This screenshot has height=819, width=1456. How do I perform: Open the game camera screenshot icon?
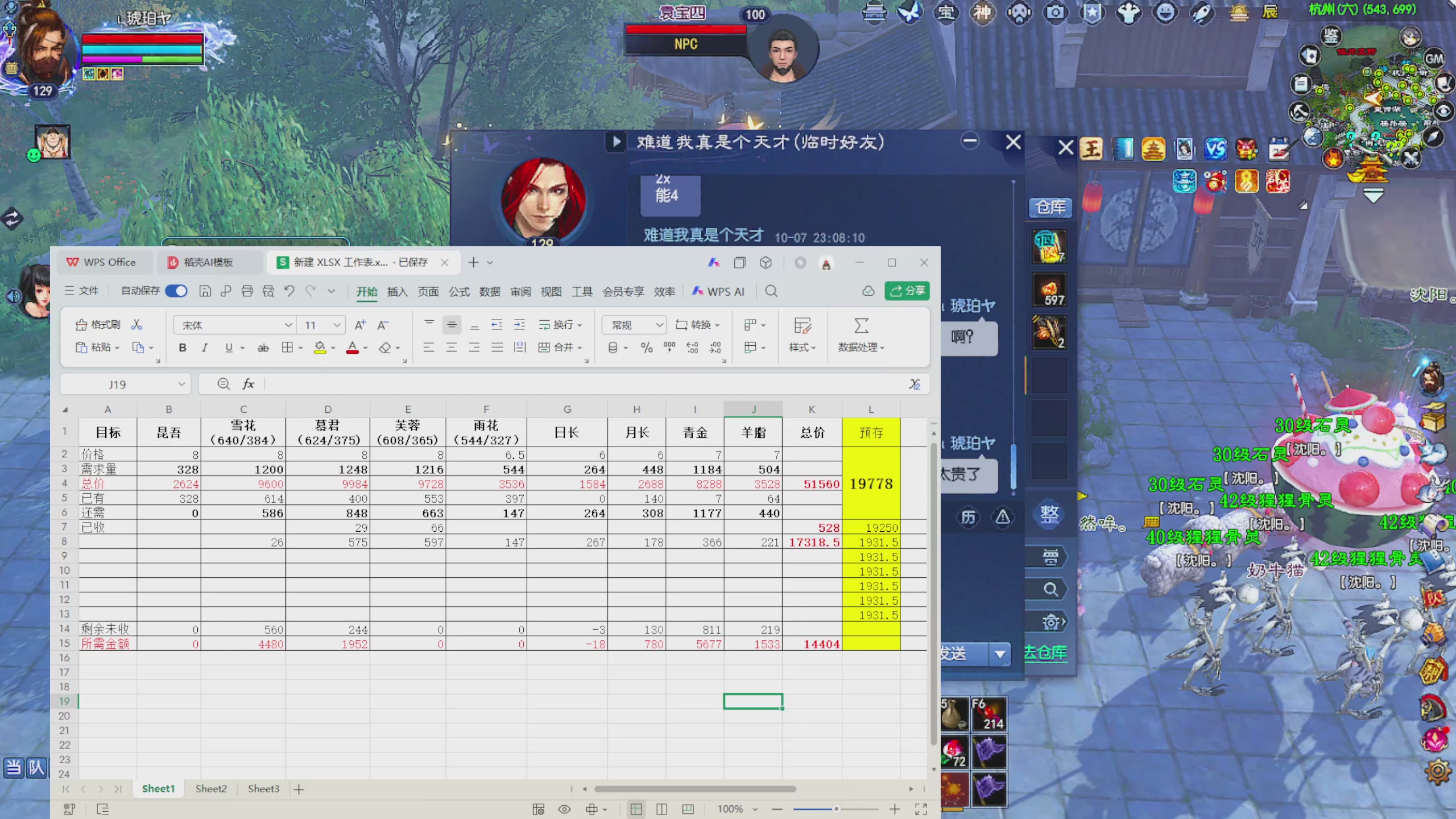1056,13
